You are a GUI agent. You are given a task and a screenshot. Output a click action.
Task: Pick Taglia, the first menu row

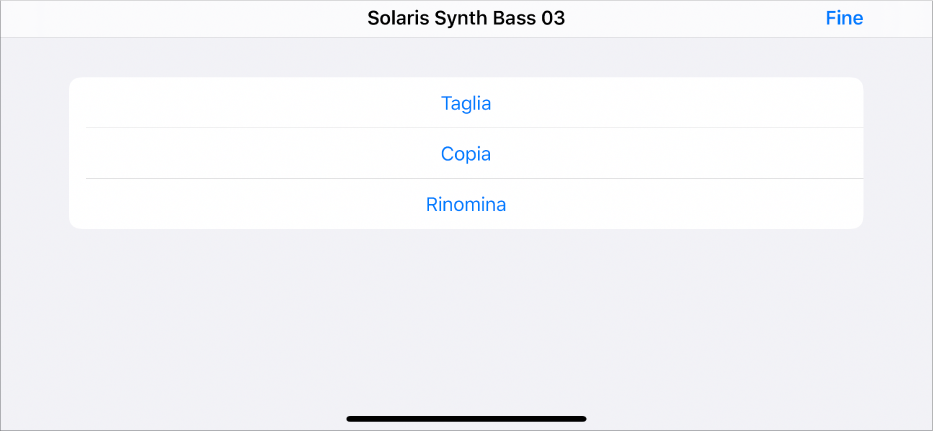tap(466, 103)
